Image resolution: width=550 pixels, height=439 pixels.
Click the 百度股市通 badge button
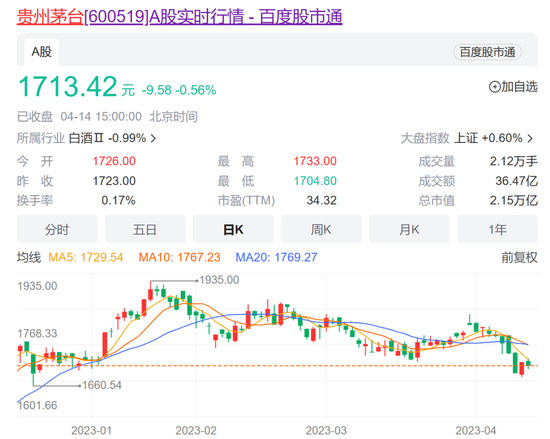(487, 52)
